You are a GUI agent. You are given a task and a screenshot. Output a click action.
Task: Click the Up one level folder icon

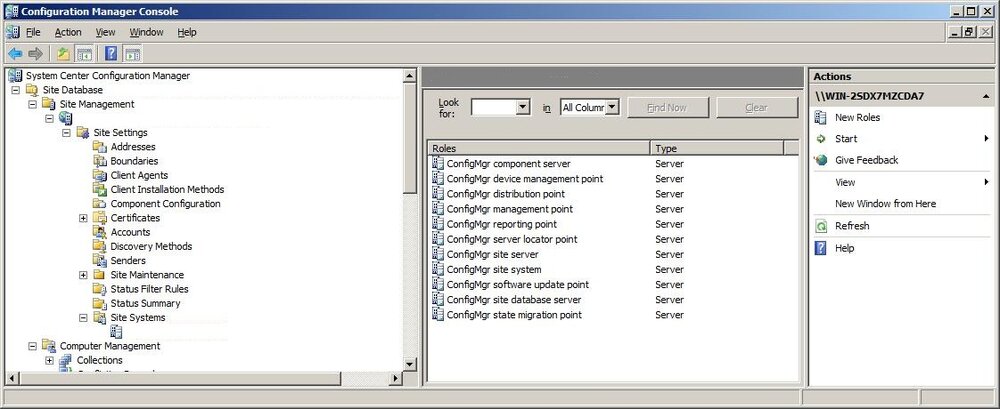(63, 54)
